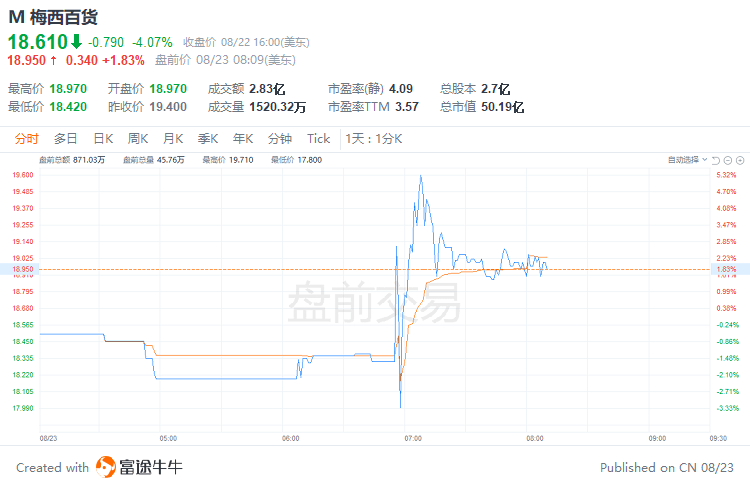Click the 富途牛牛 brand text

tap(151, 467)
